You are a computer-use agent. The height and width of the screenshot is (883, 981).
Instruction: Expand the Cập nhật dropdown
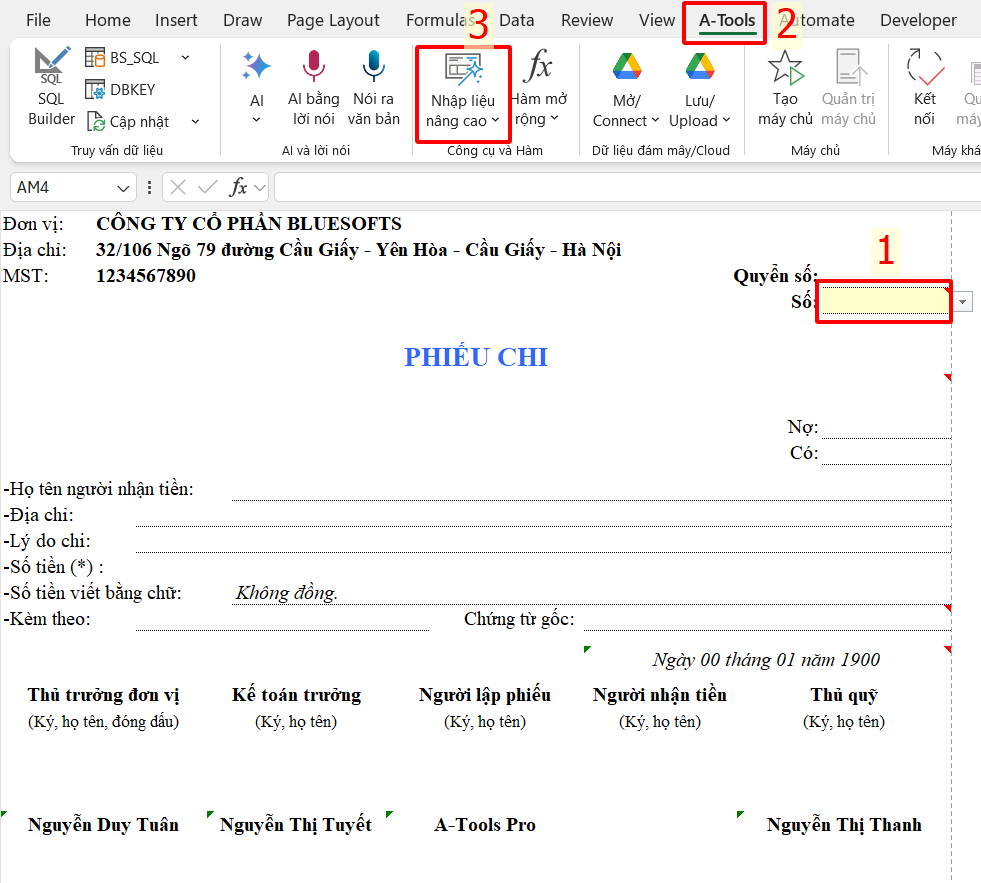tap(195, 122)
